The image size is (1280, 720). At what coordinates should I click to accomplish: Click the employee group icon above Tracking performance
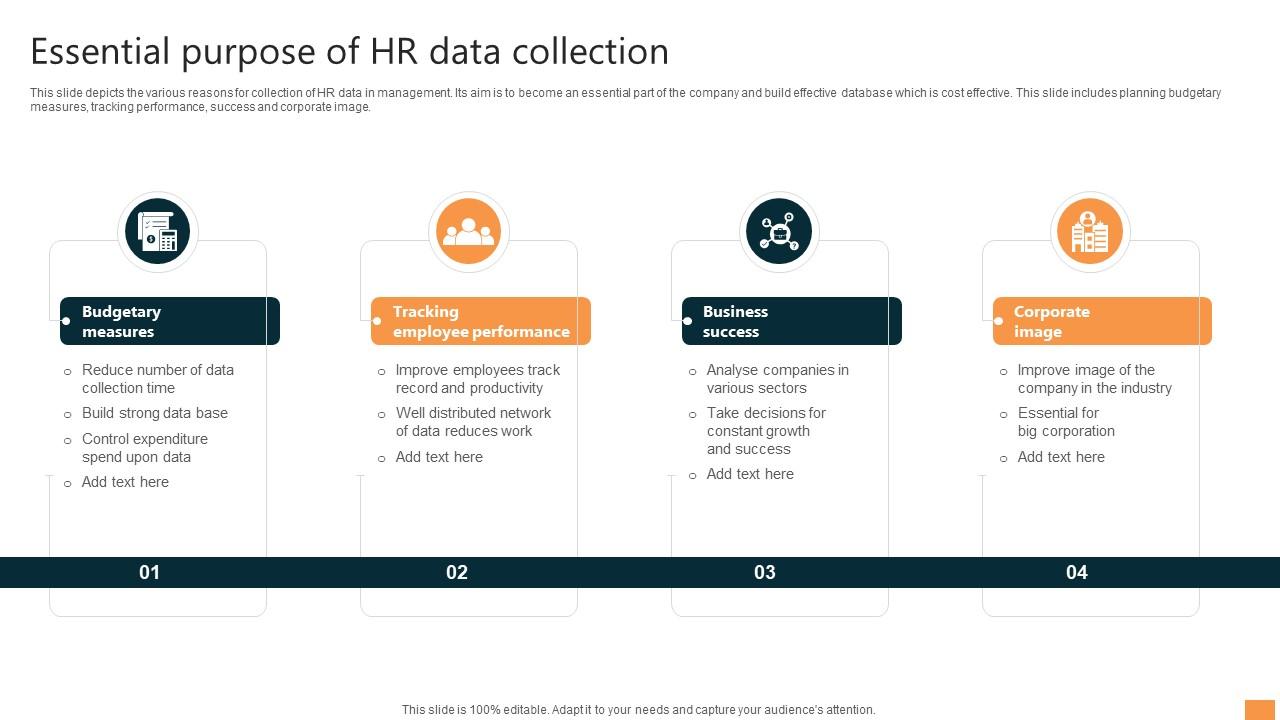469,232
